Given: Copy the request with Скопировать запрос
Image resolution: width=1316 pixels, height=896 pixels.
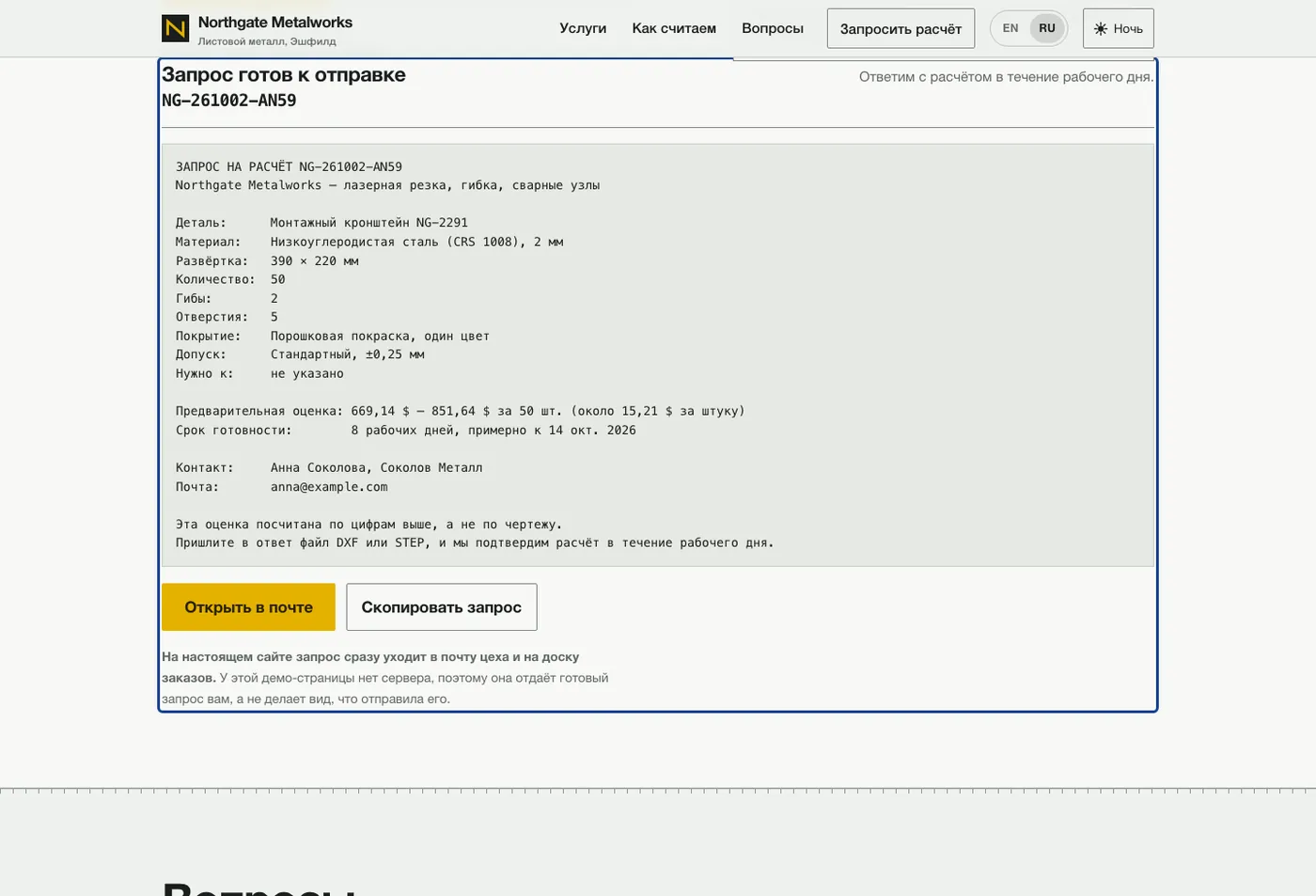Looking at the screenshot, I should pos(442,607).
